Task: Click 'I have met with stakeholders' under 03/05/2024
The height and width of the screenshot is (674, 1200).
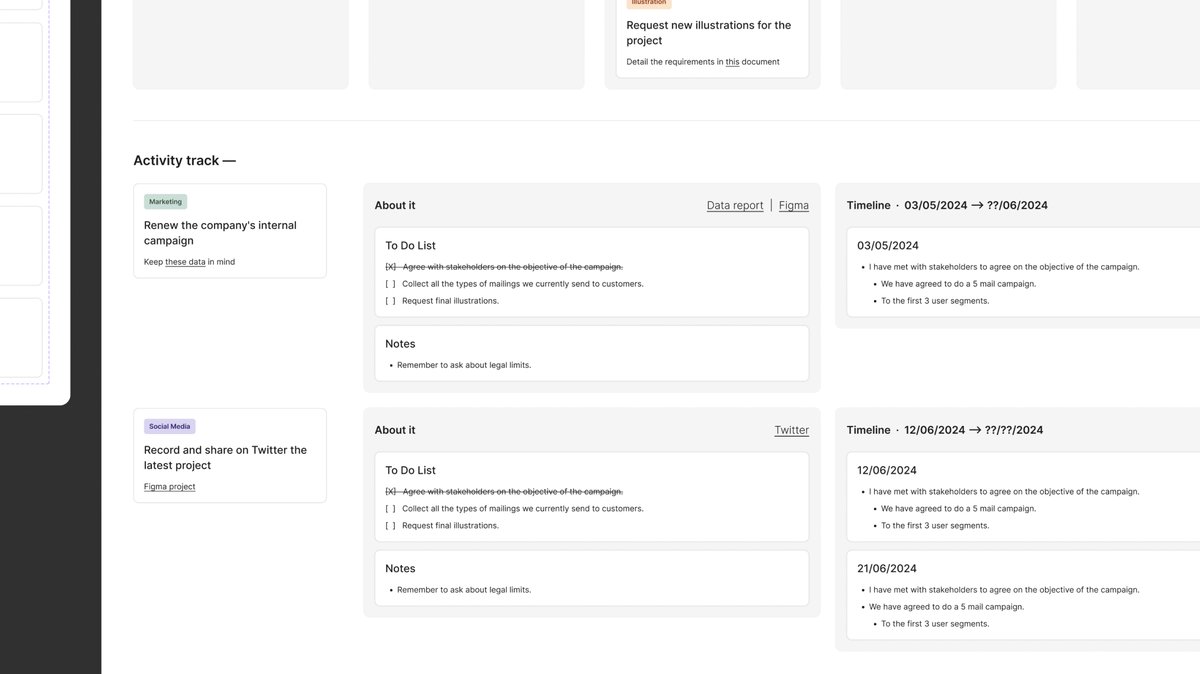Action: tap(1004, 267)
